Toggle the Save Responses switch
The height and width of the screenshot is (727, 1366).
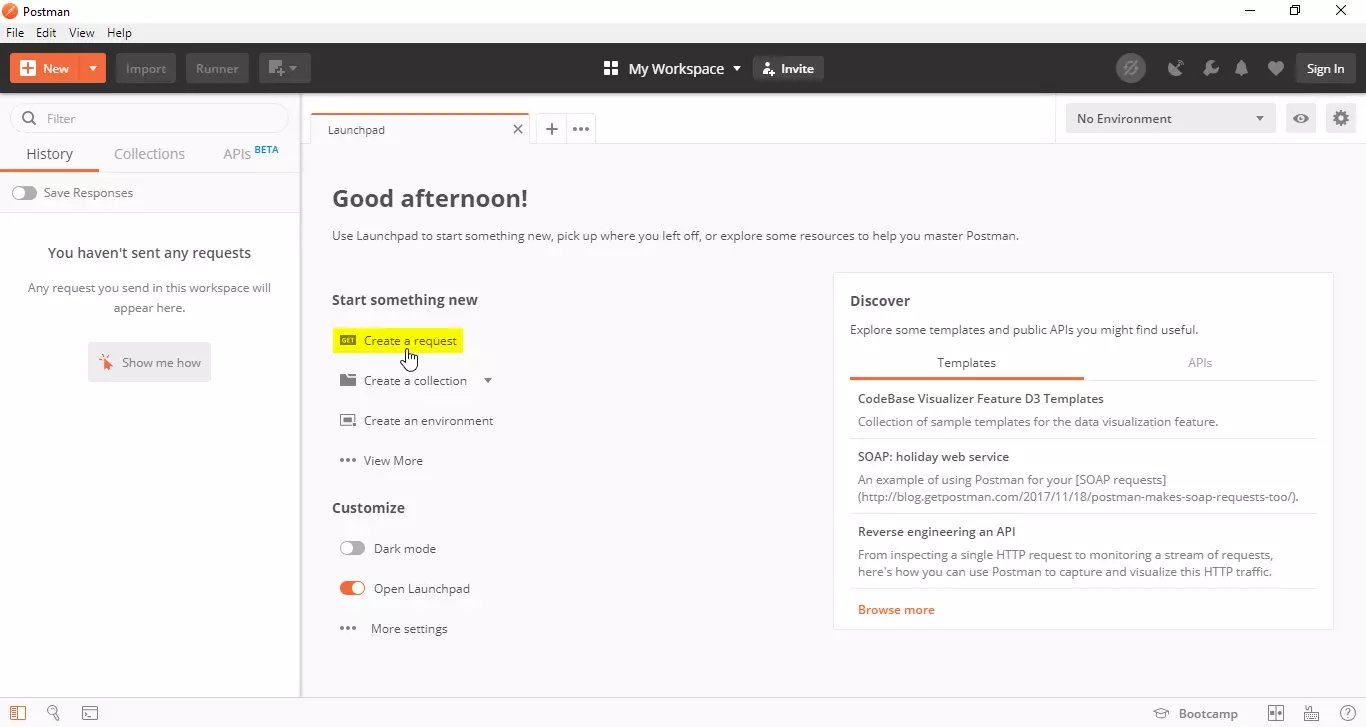tap(24, 192)
